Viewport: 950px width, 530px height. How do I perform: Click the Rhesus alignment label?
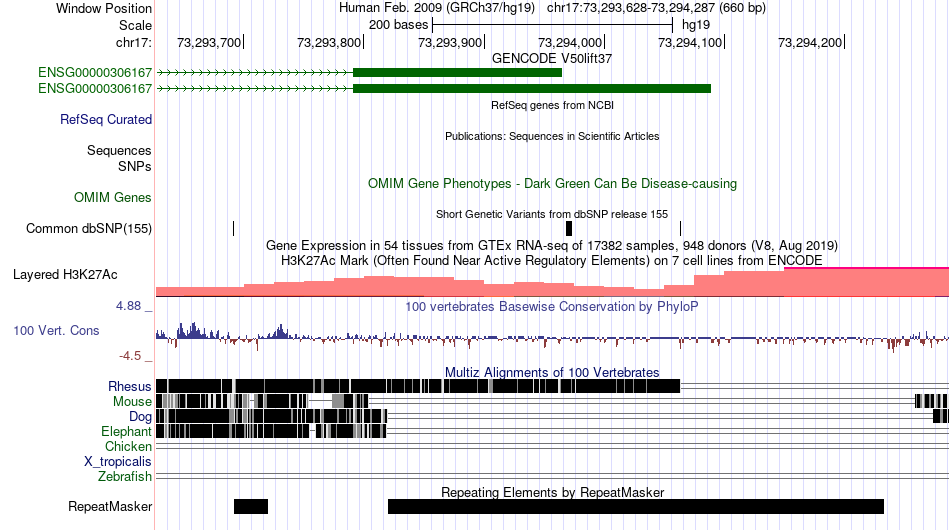(x=130, y=386)
